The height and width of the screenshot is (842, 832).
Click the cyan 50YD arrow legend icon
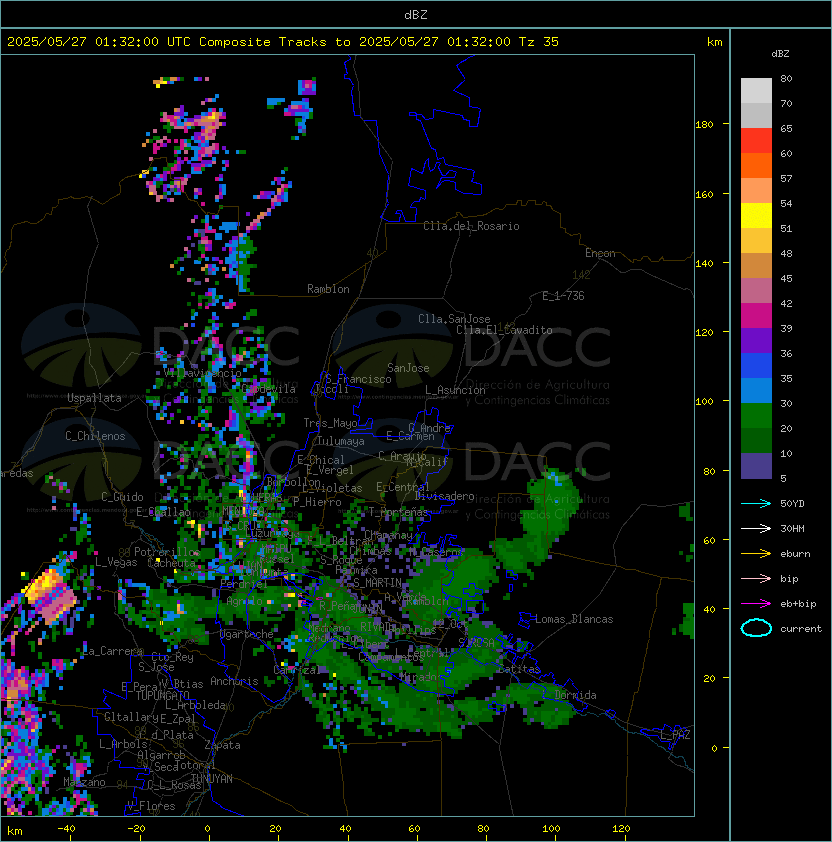point(756,503)
